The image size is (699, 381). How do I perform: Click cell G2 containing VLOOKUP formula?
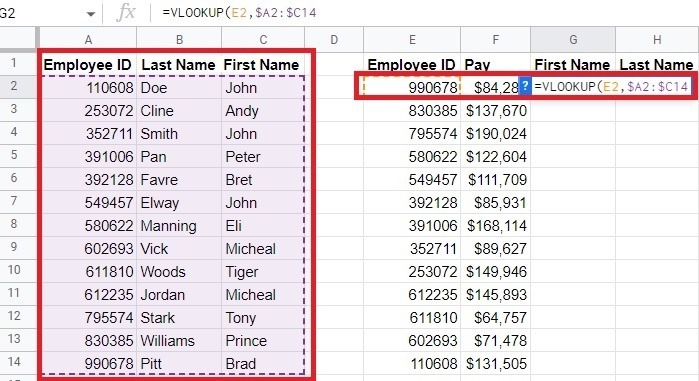click(x=612, y=86)
